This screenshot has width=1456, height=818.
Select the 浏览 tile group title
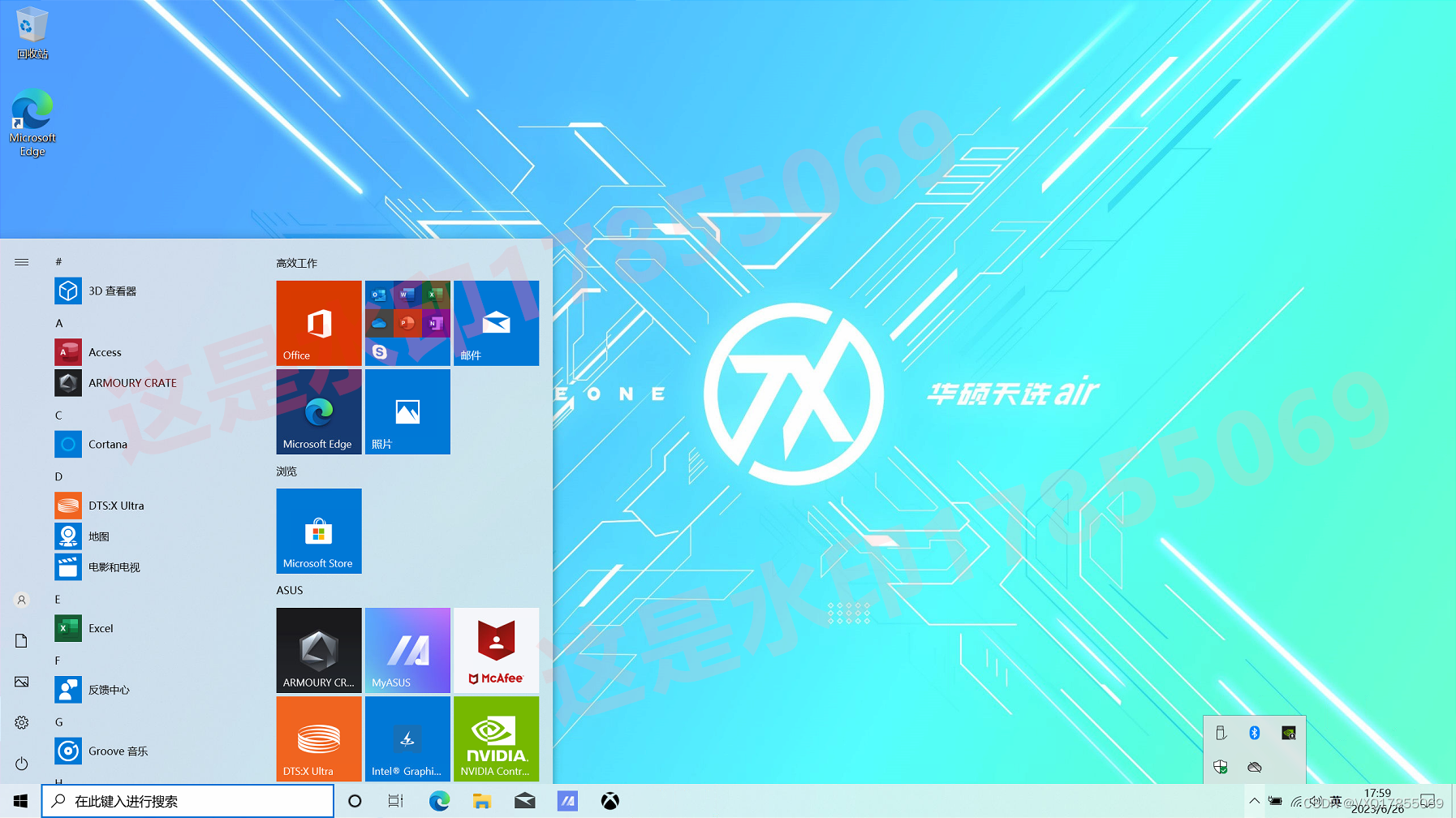click(286, 471)
